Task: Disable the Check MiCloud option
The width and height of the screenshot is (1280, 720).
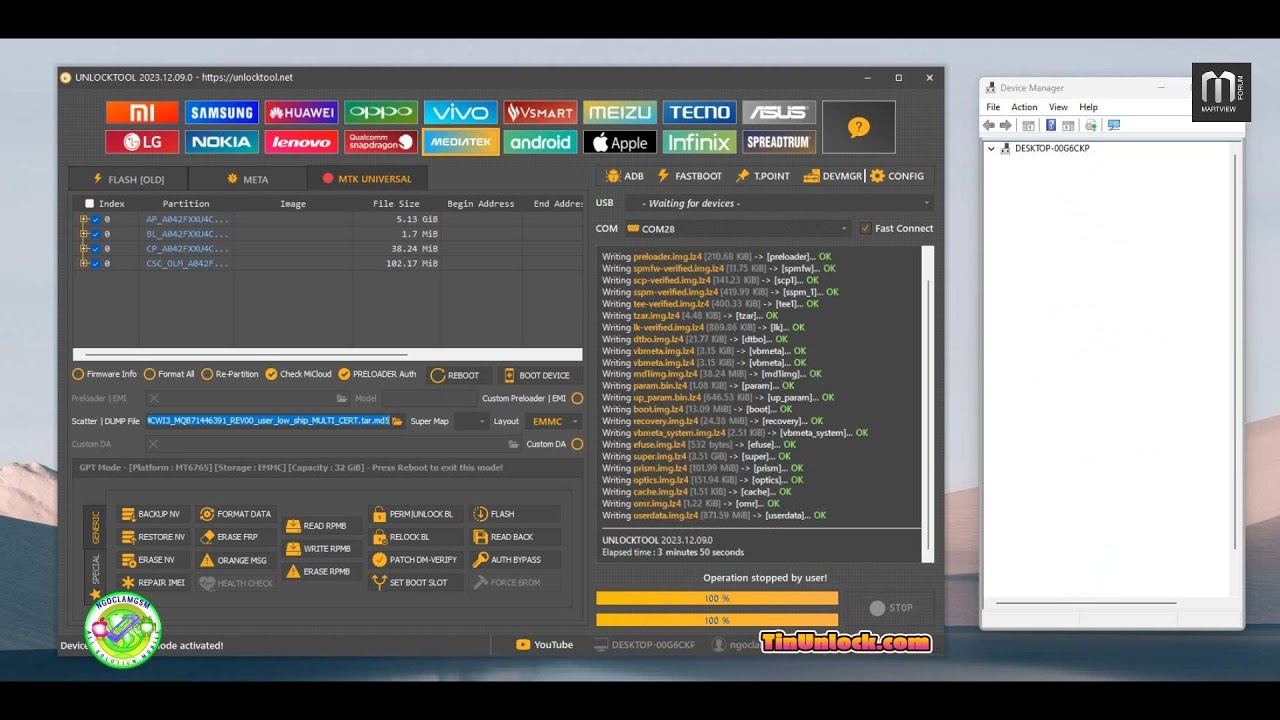Action: click(298, 374)
